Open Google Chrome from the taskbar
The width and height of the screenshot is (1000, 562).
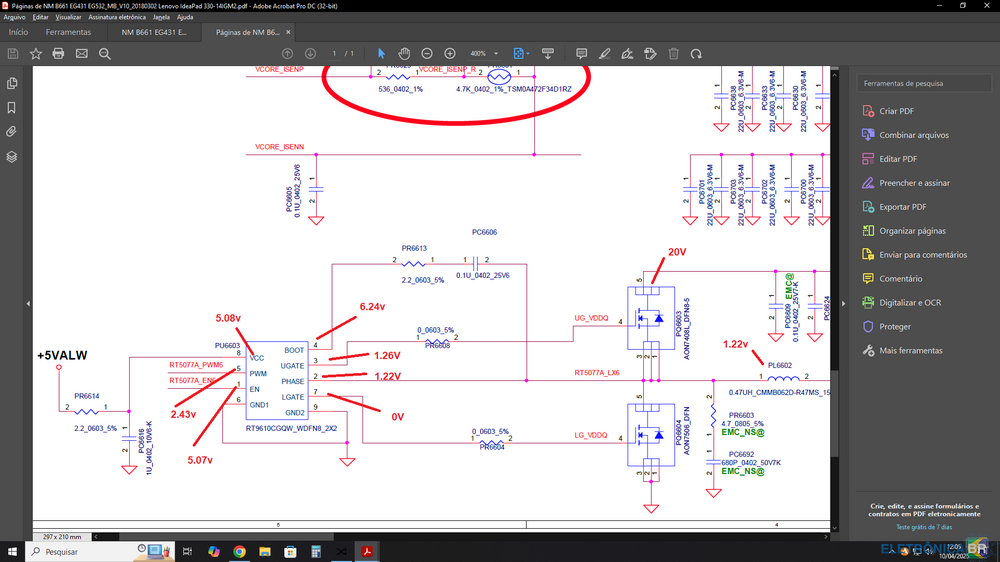pyautogui.click(x=240, y=551)
